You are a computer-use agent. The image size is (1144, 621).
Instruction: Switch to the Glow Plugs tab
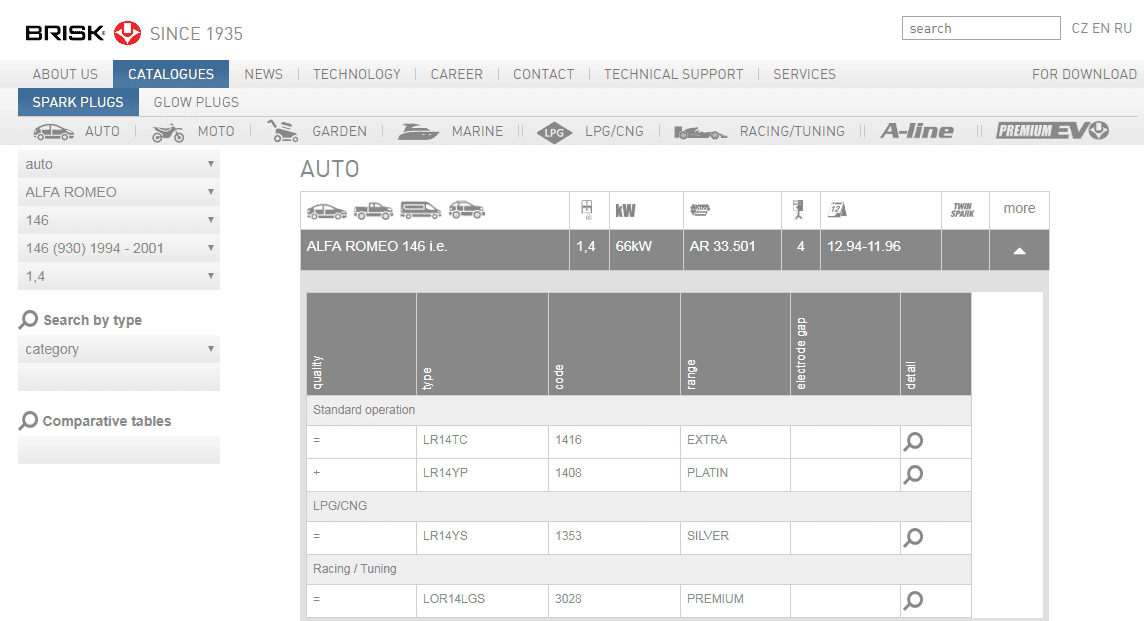[196, 102]
